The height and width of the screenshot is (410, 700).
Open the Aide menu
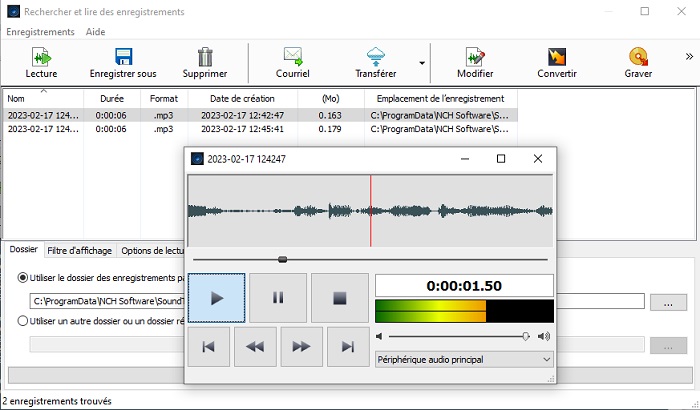click(96, 32)
